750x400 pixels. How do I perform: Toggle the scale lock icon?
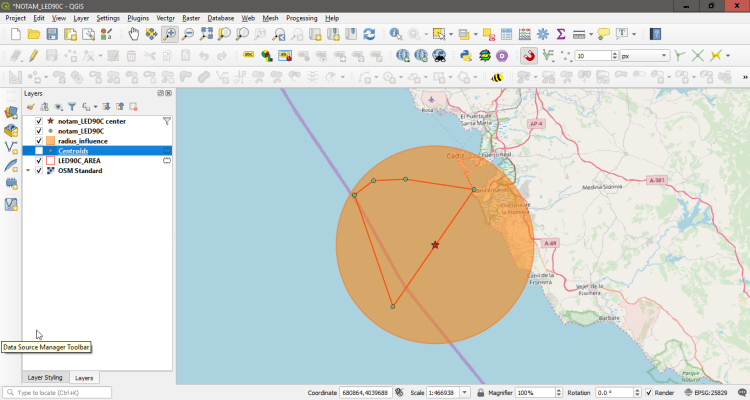[x=480, y=392]
